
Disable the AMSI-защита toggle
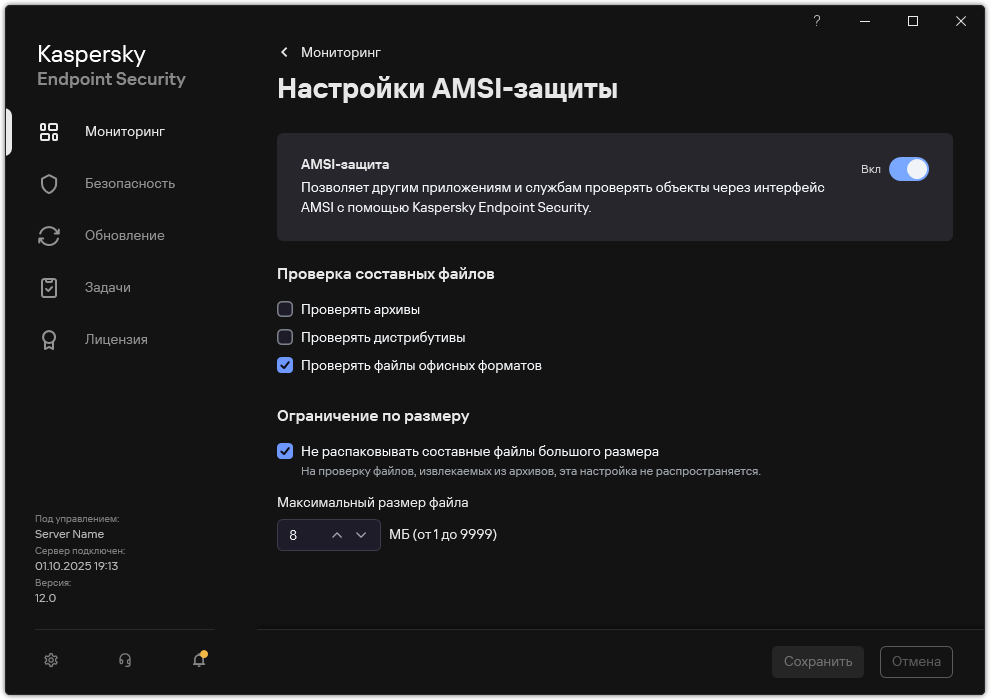(x=910, y=169)
